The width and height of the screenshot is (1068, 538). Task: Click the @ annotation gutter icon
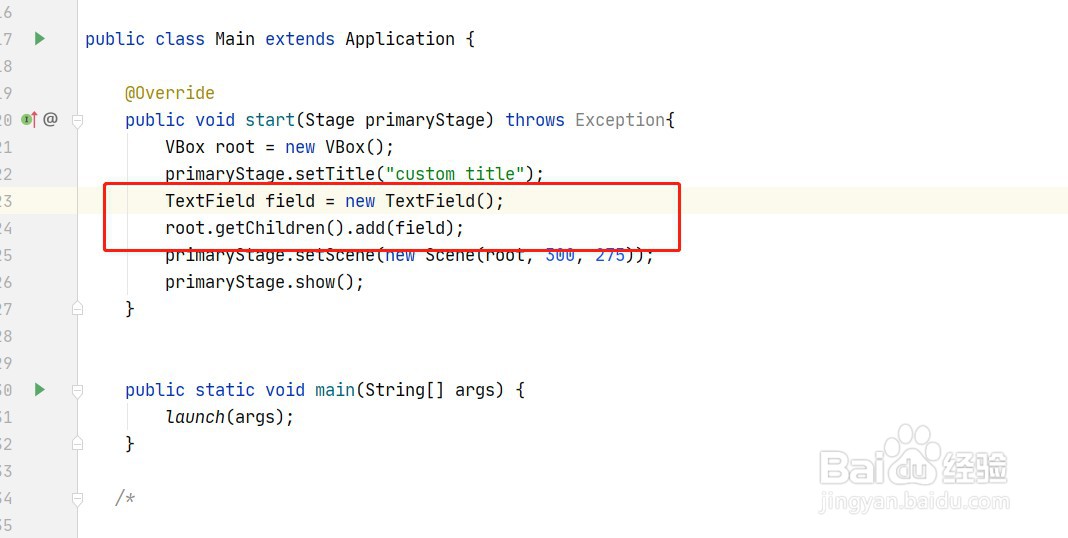[50, 120]
